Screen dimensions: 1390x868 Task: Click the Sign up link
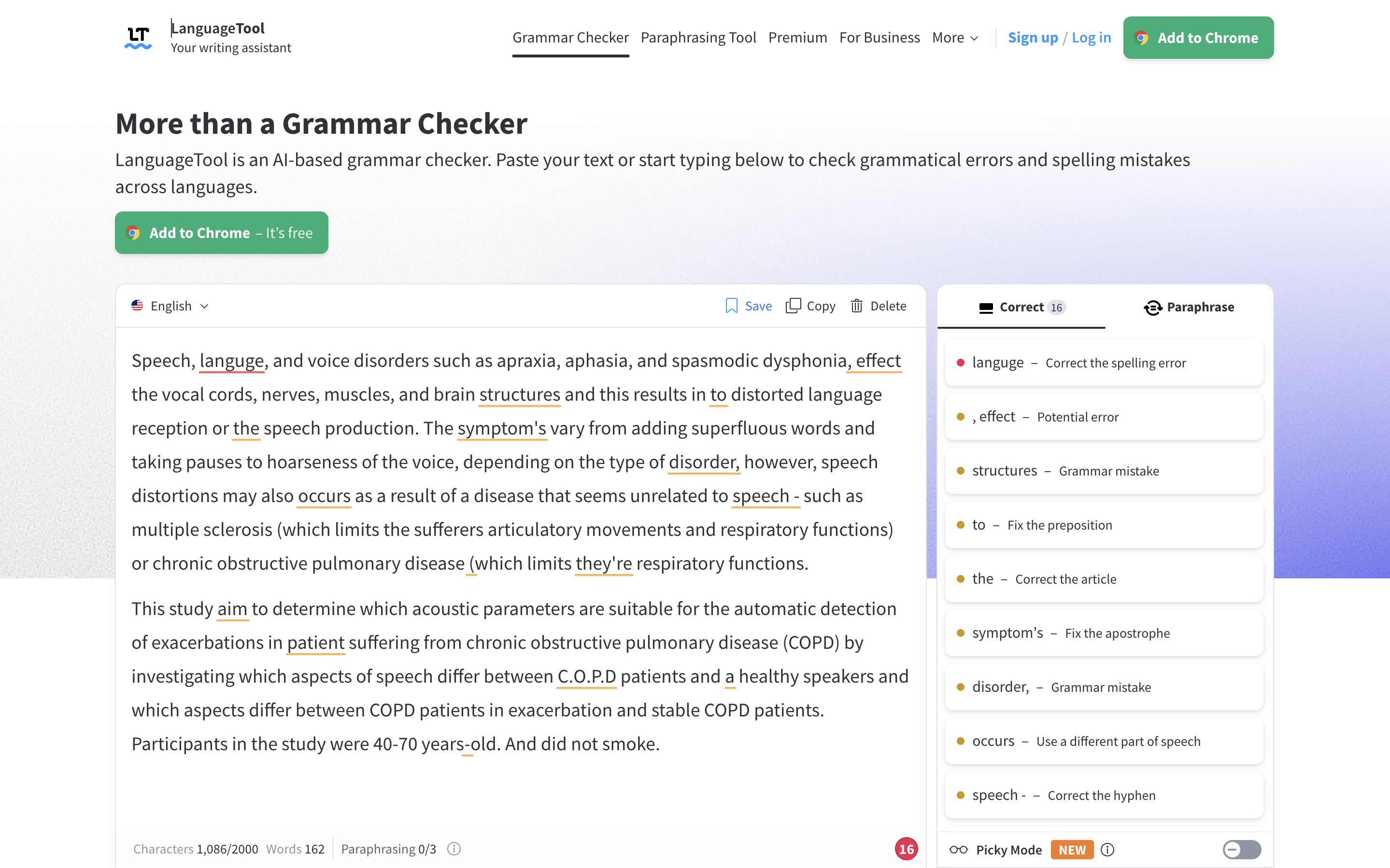(x=1032, y=38)
